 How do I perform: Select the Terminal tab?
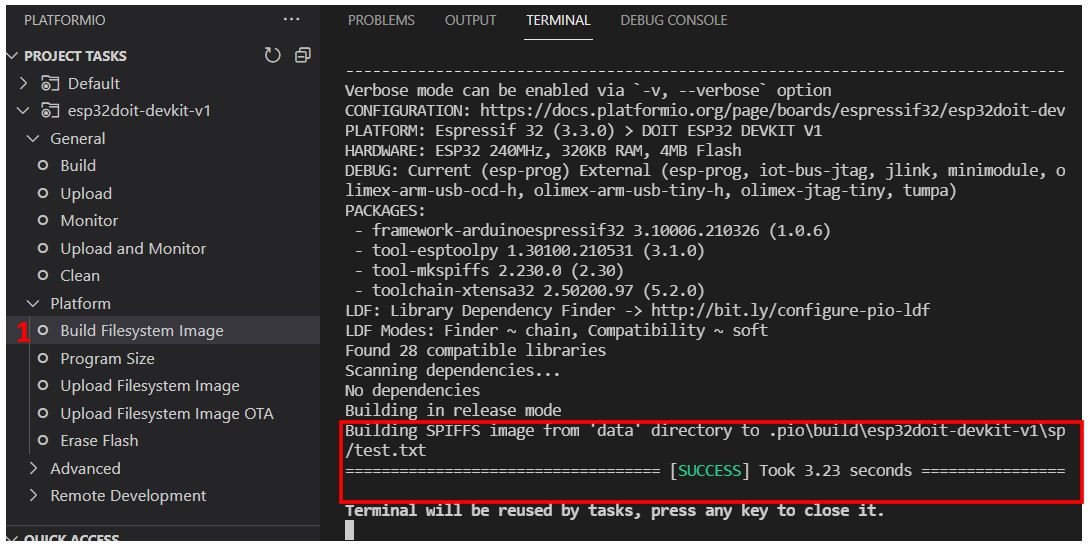pos(558,20)
